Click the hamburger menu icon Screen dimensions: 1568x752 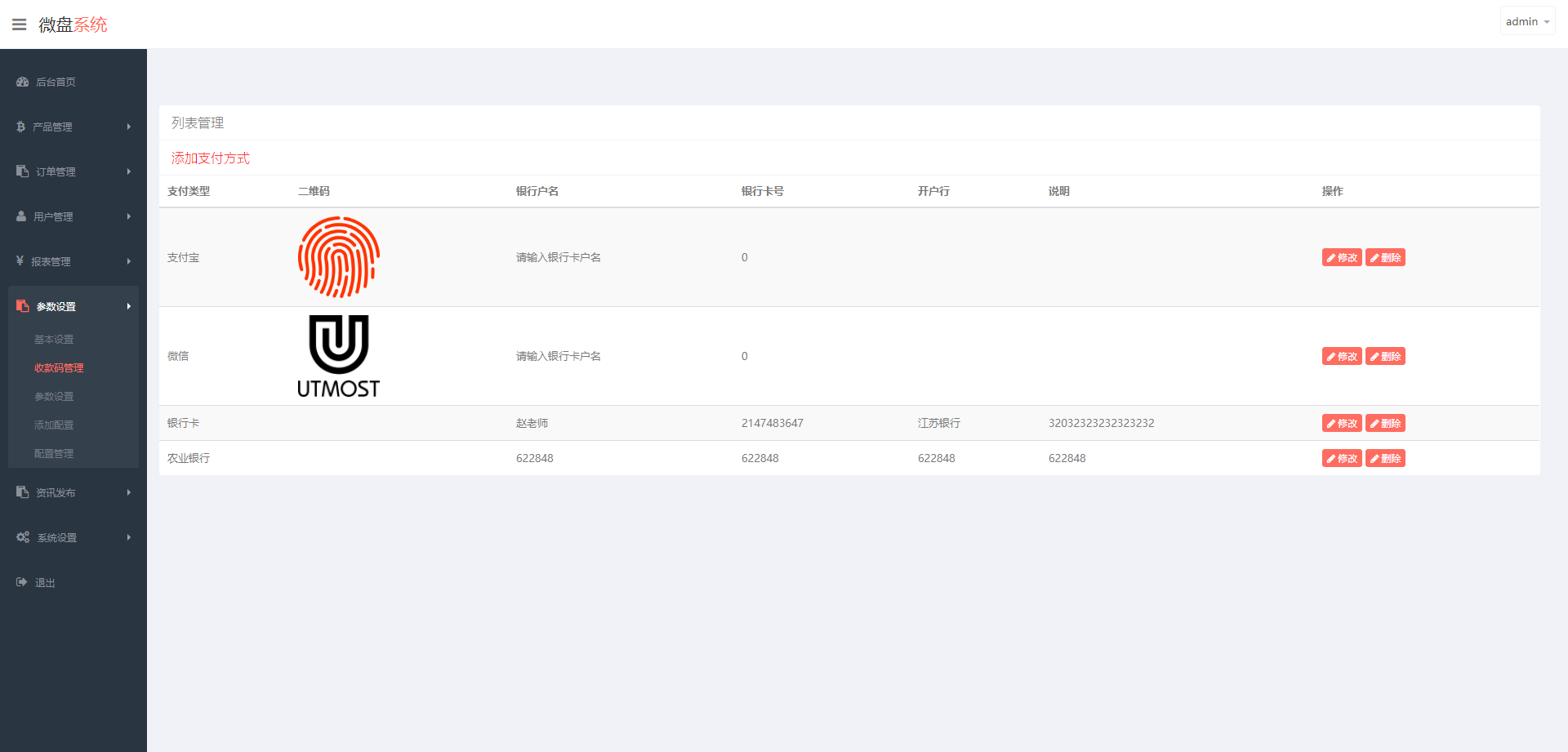[20, 24]
